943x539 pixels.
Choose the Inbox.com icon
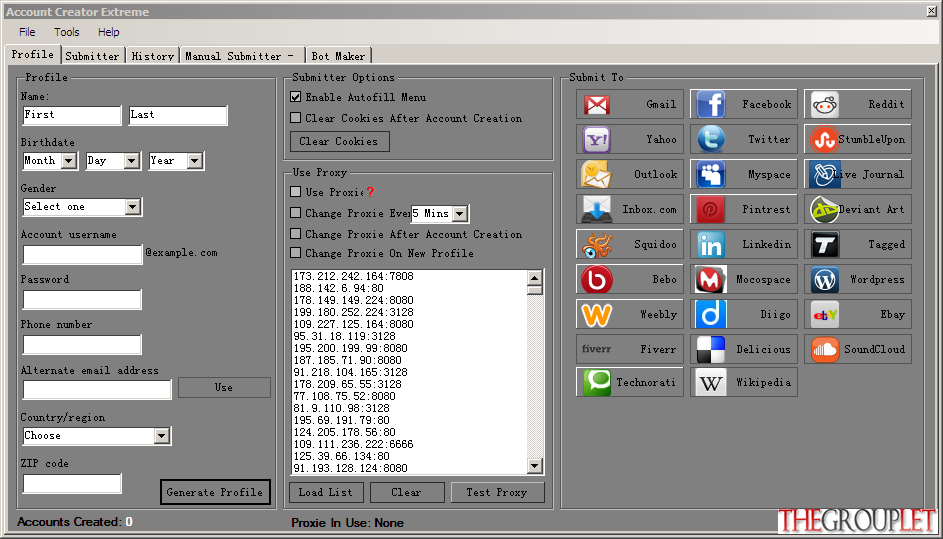(597, 209)
